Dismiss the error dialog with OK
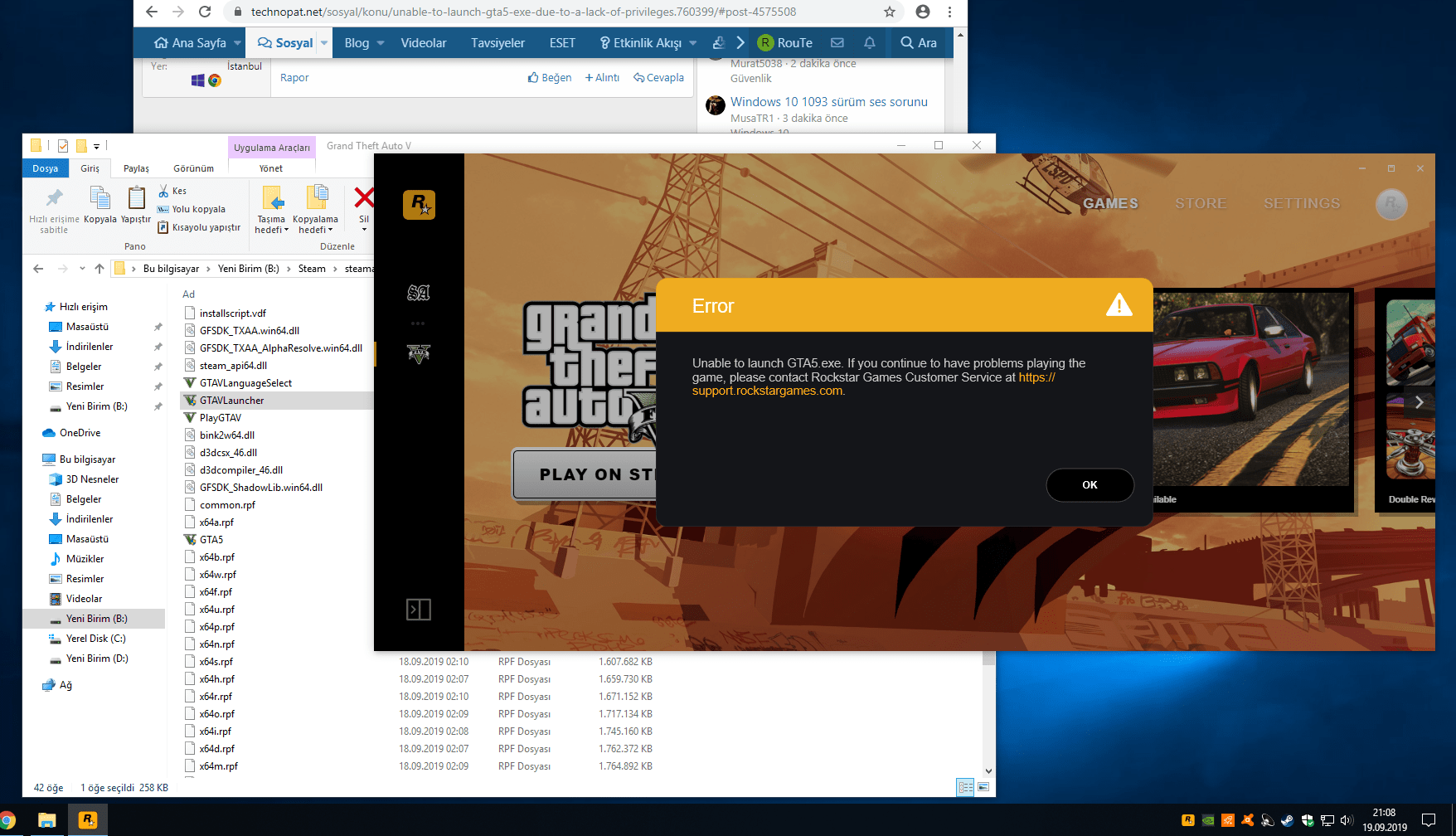Viewport: 1456px width, 836px height. click(1090, 485)
